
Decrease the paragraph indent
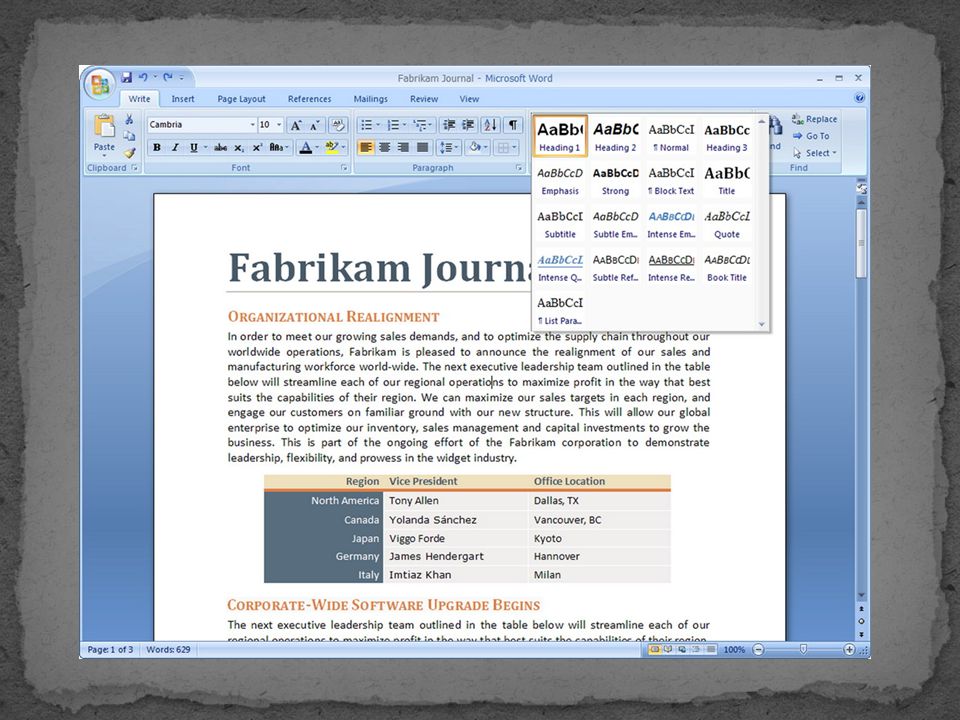[x=449, y=126]
